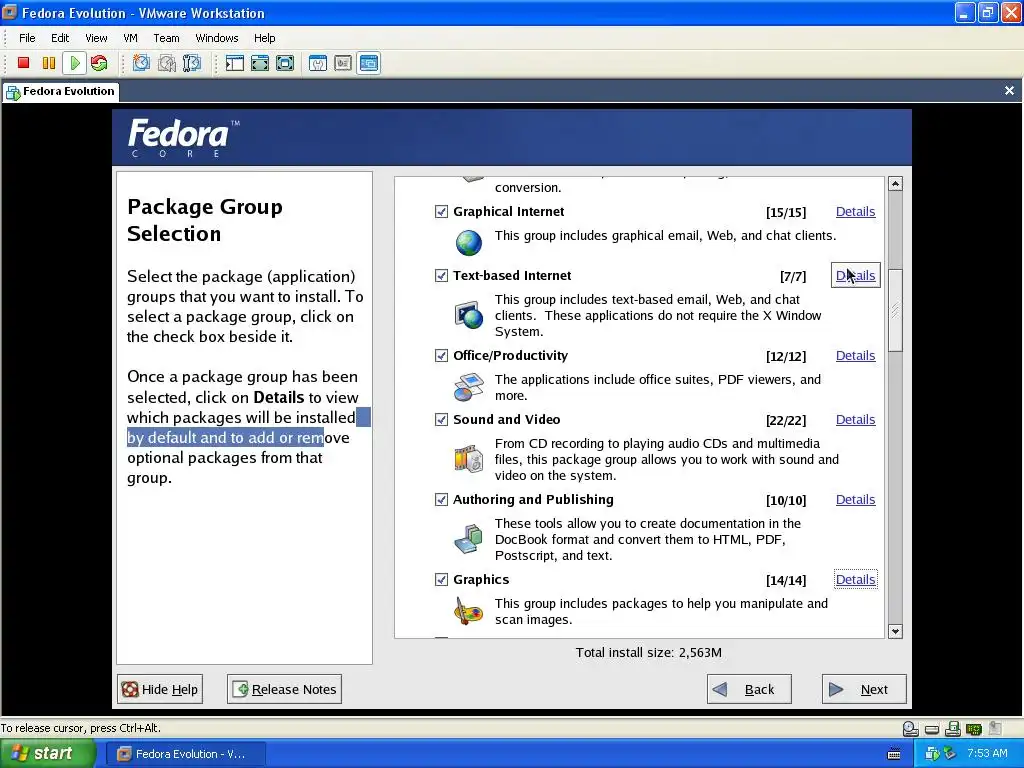
Task: Click the floppy drive device status icon
Action: (953, 729)
